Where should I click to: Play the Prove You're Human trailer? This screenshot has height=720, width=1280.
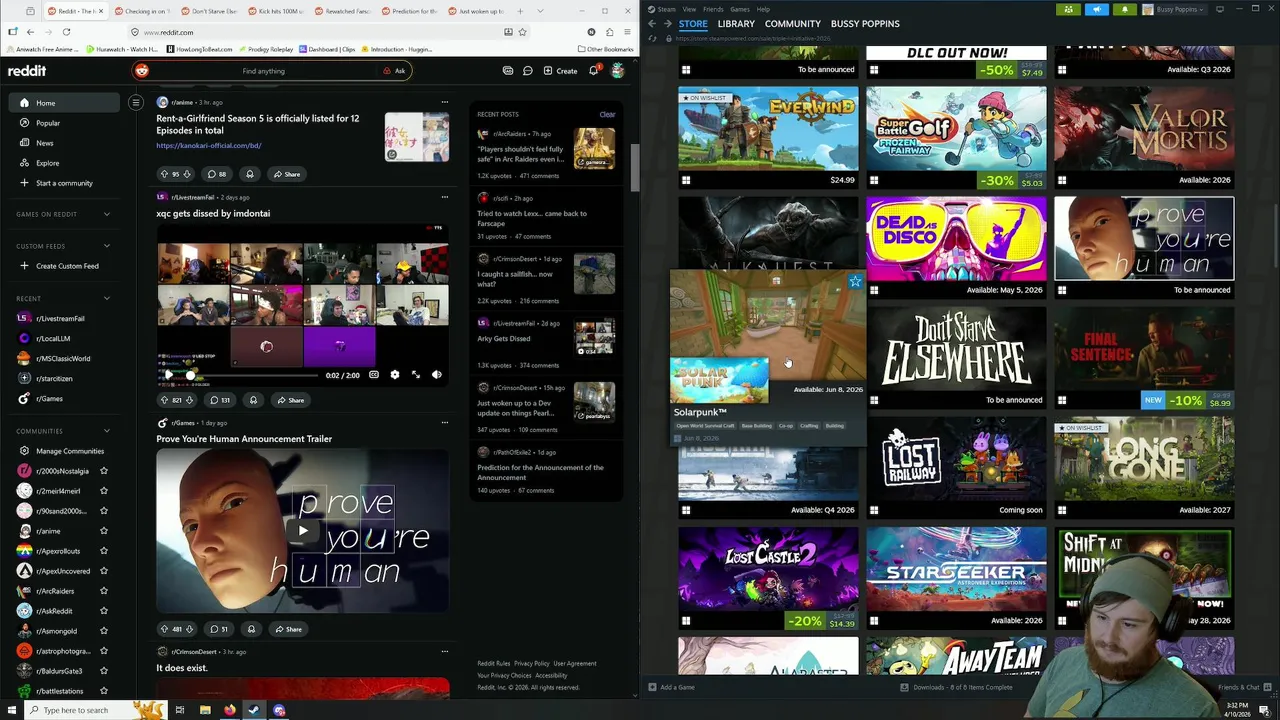302,531
